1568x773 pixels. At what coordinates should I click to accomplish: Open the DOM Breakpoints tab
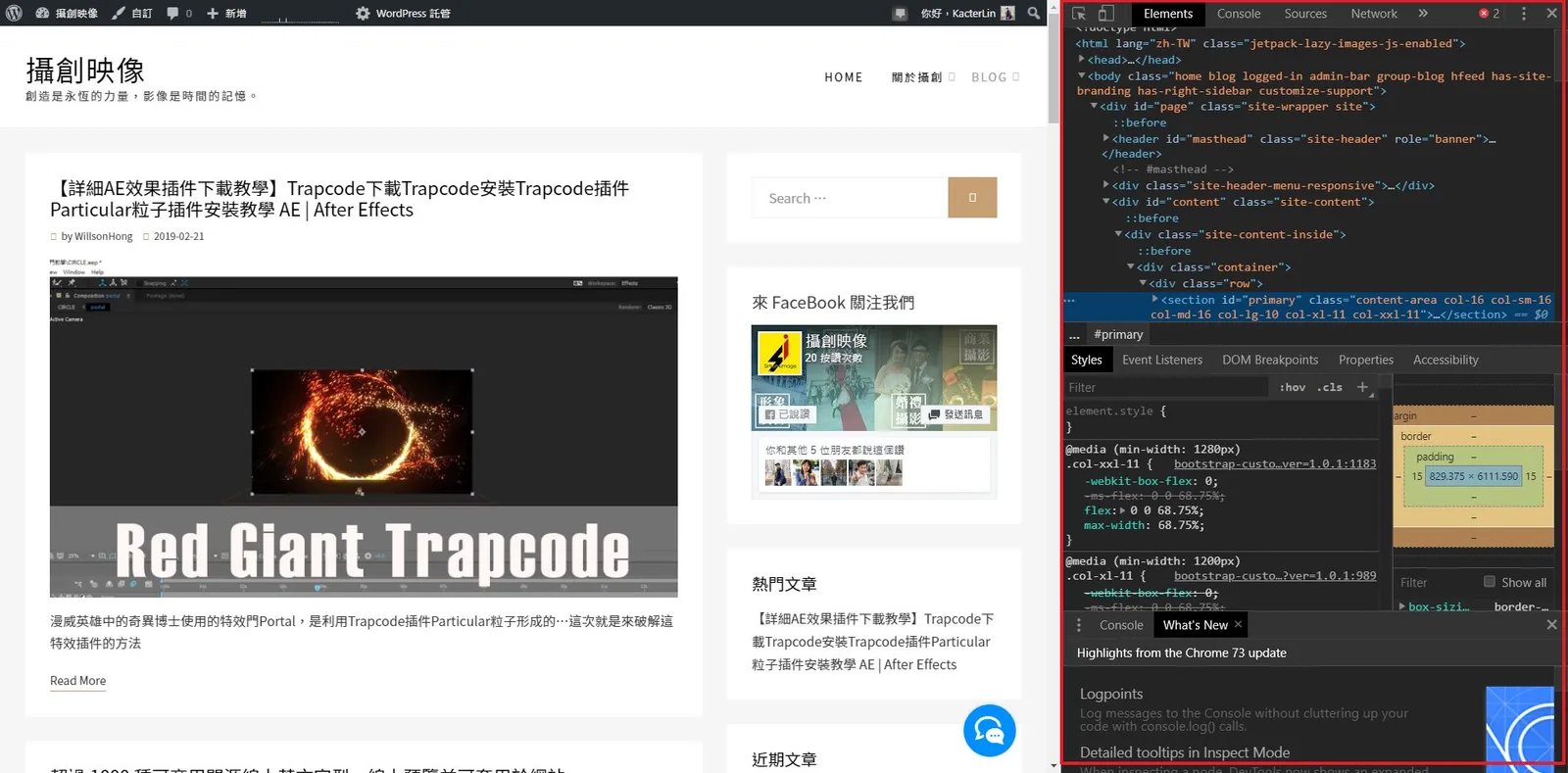click(1270, 360)
